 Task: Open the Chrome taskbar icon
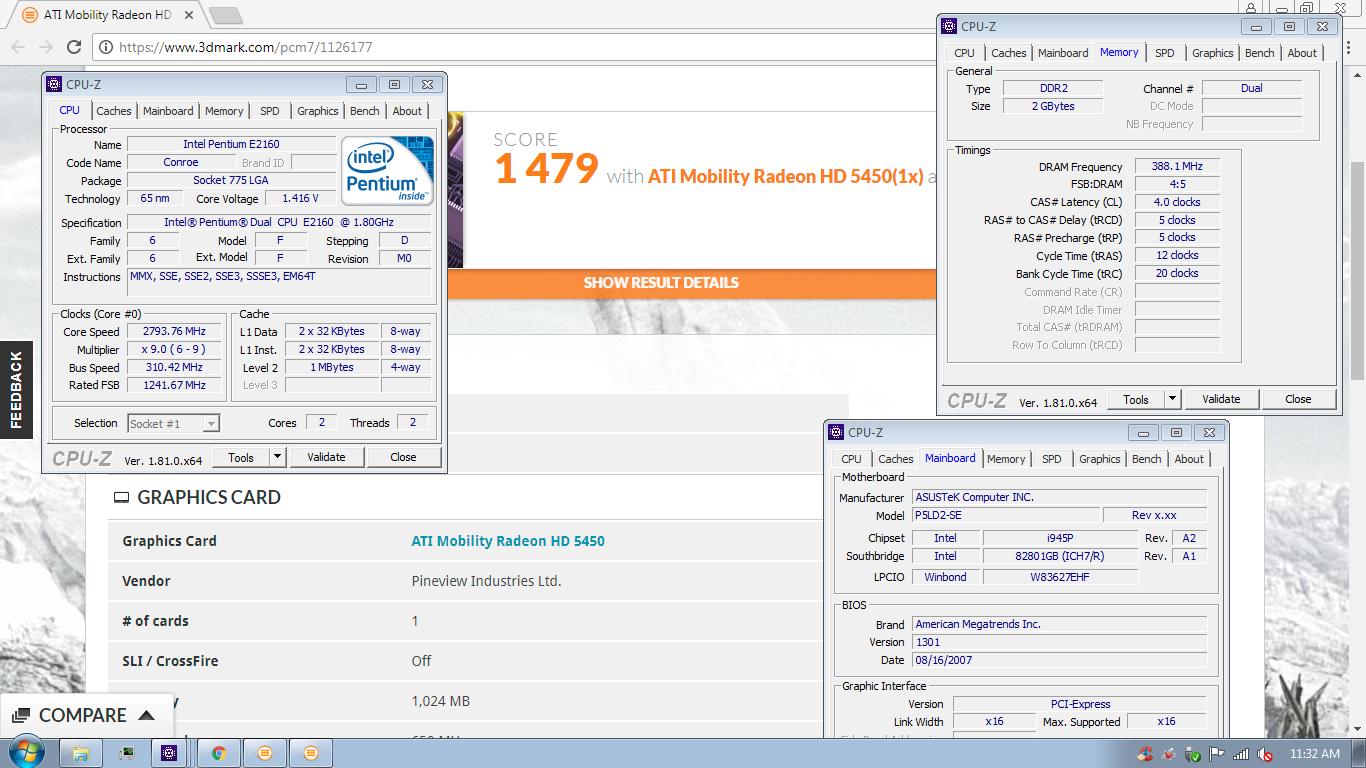[218, 753]
